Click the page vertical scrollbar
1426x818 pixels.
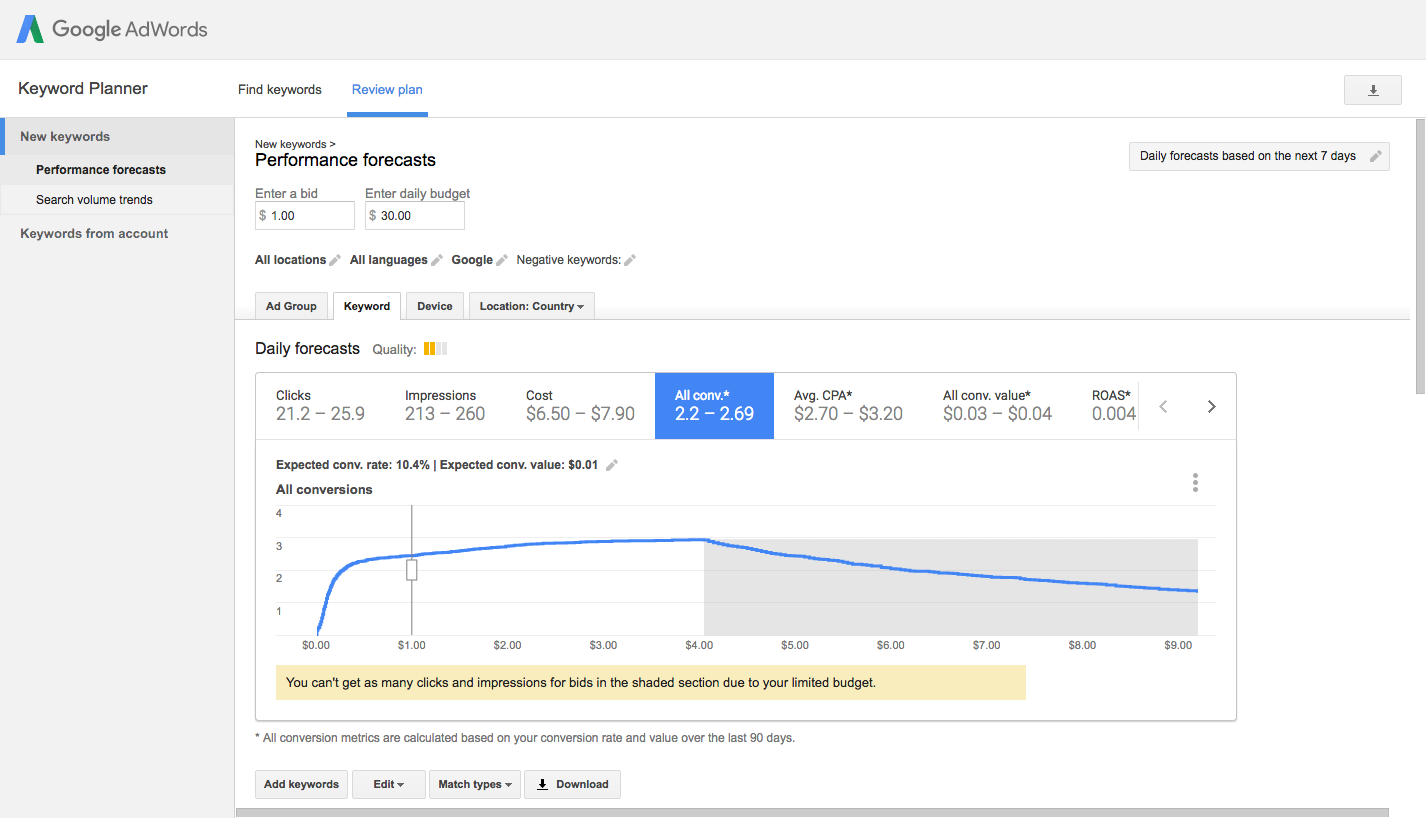pos(1421,256)
